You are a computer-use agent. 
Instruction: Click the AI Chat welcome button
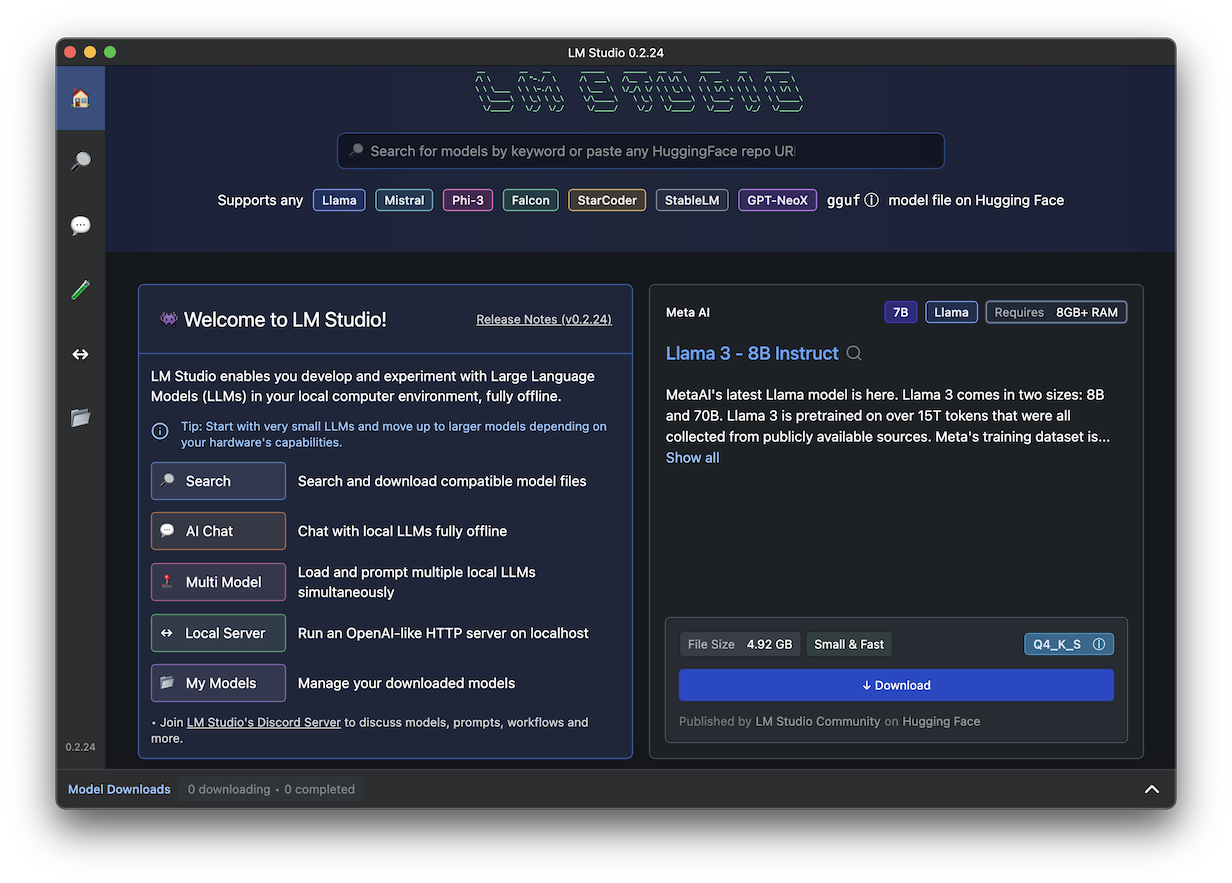tap(218, 531)
